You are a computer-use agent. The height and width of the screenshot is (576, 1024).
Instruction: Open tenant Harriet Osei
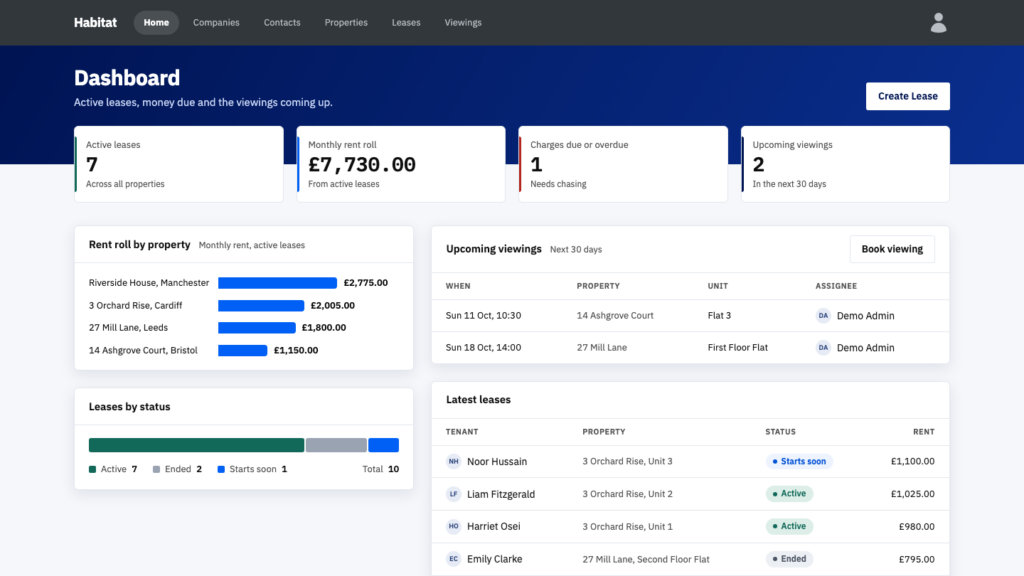click(x=494, y=526)
